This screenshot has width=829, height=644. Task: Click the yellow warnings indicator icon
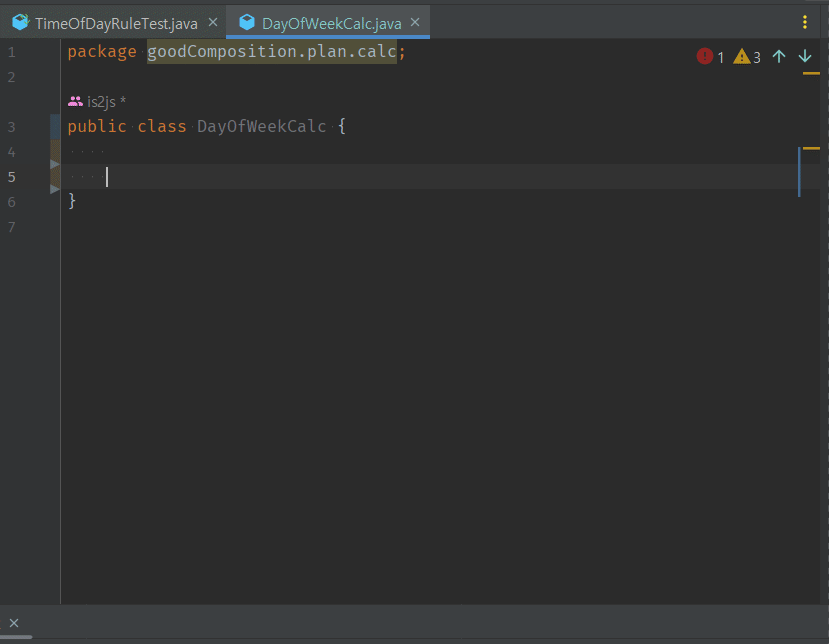[742, 56]
